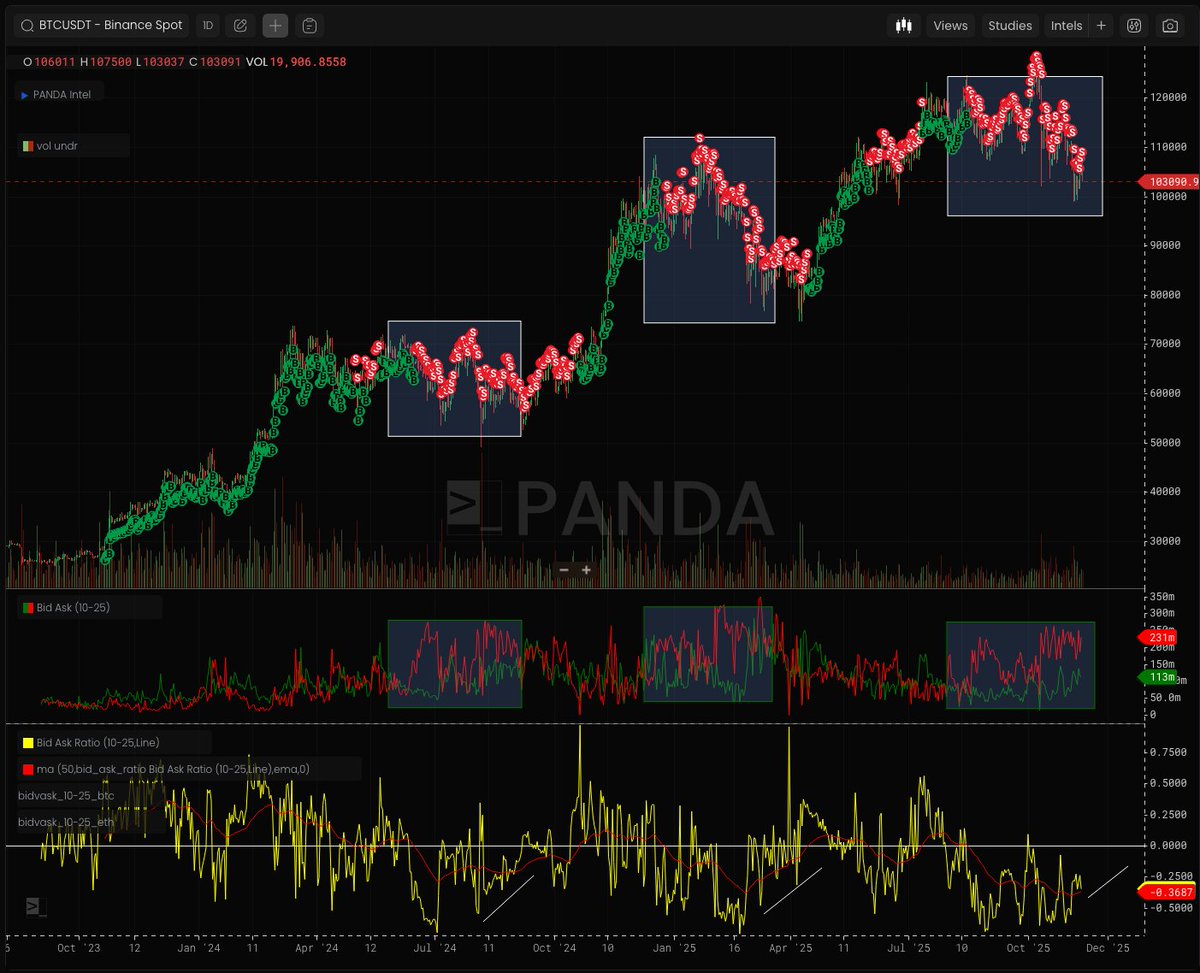The height and width of the screenshot is (973, 1200).
Task: Zoom out using the minus control on chart
Action: (x=564, y=568)
